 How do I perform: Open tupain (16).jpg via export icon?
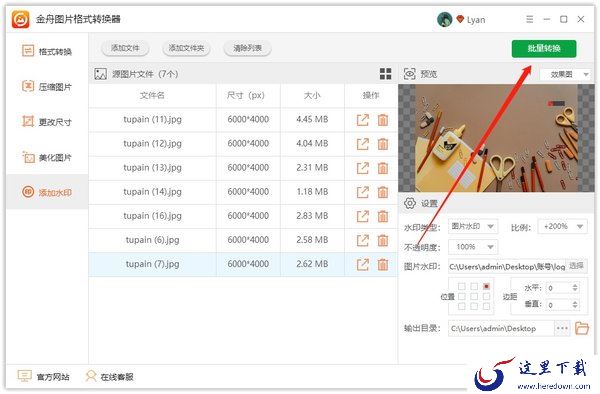[362, 216]
